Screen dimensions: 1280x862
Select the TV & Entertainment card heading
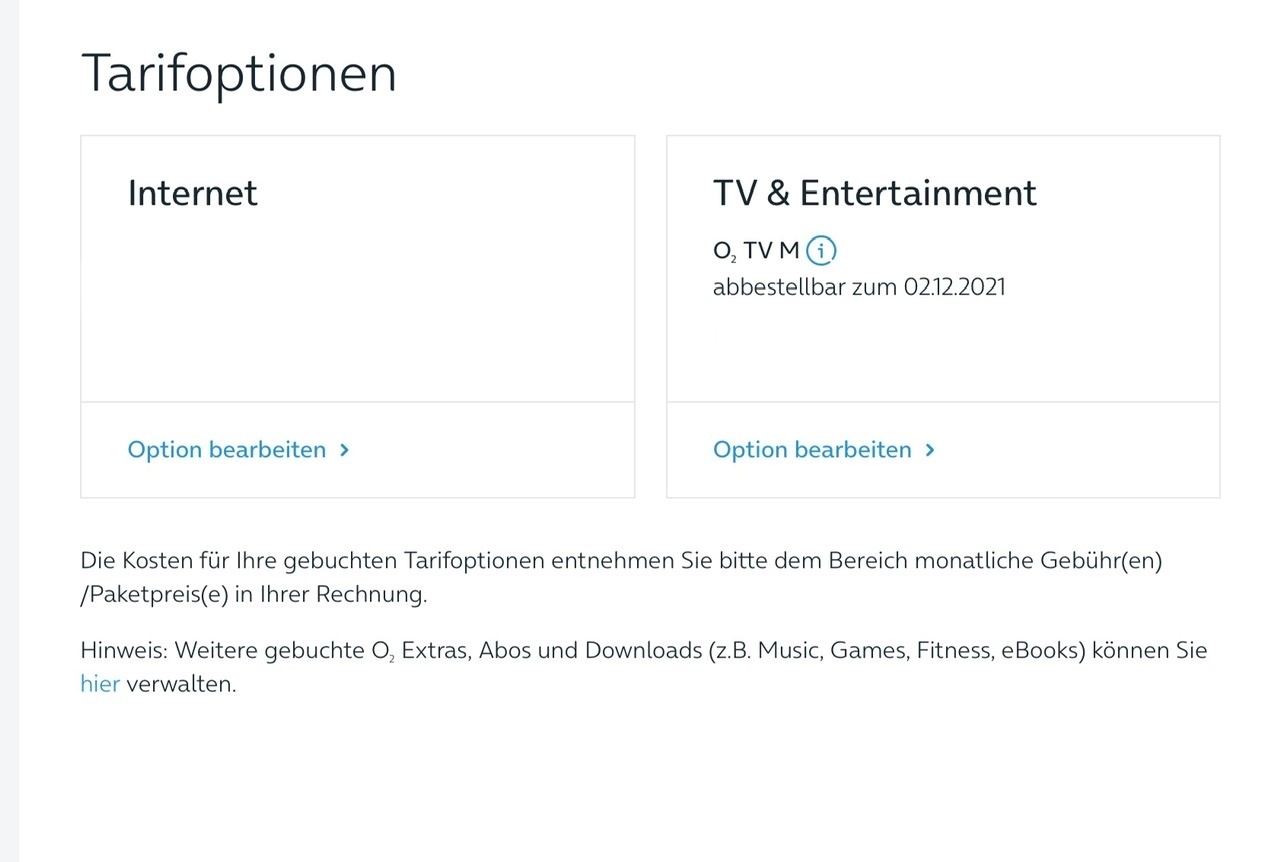pyautogui.click(x=875, y=192)
